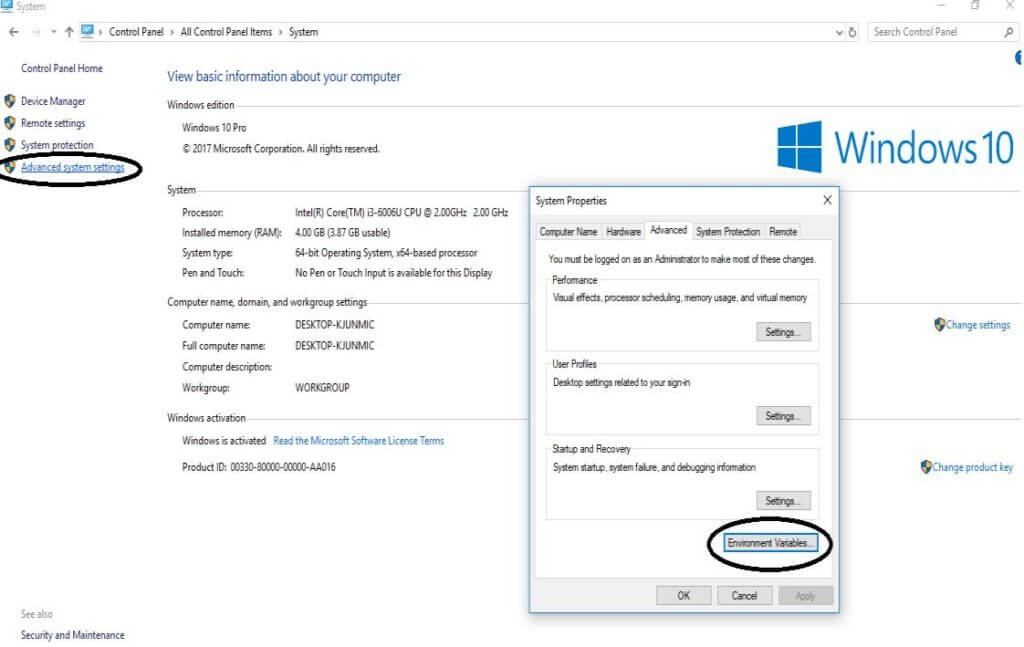Expand the chevron after All Control Panel Items
Screen dimensions: 1024x647
280,32
